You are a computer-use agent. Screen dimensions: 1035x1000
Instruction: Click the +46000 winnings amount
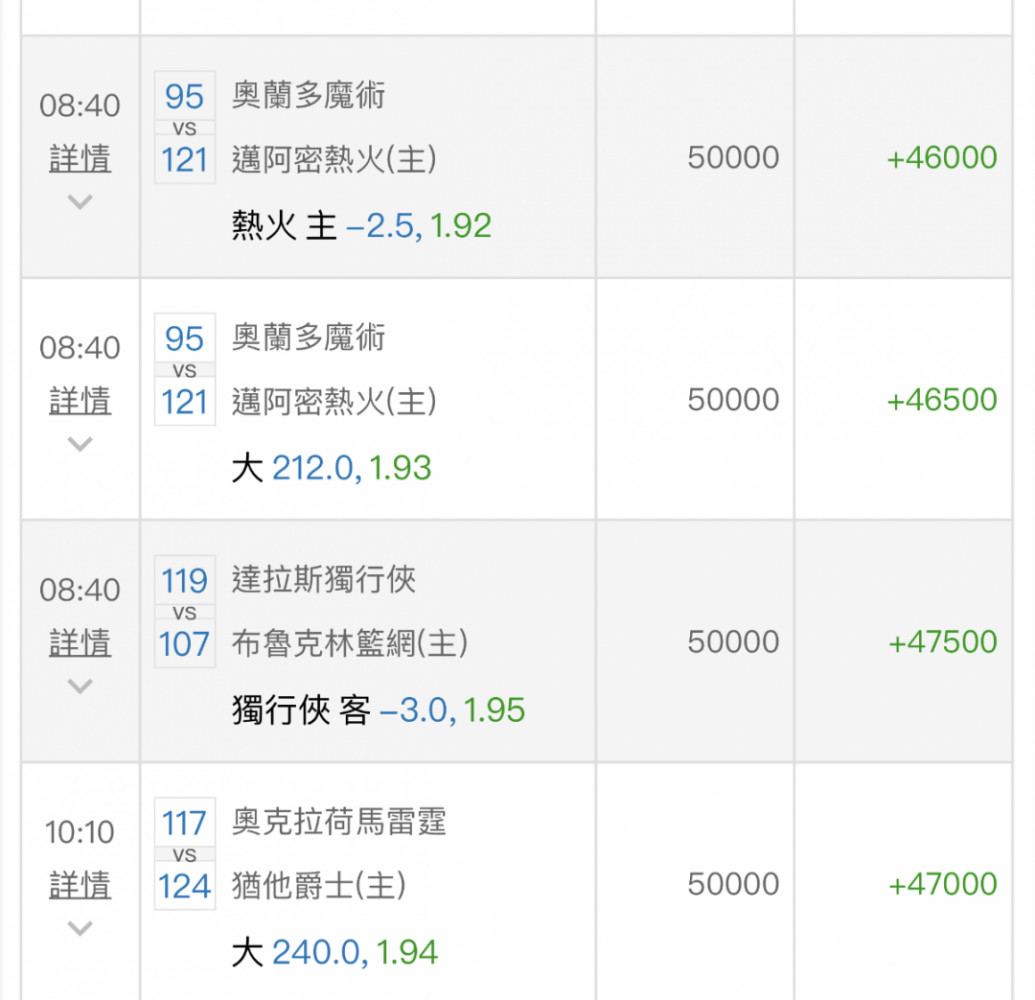click(942, 158)
